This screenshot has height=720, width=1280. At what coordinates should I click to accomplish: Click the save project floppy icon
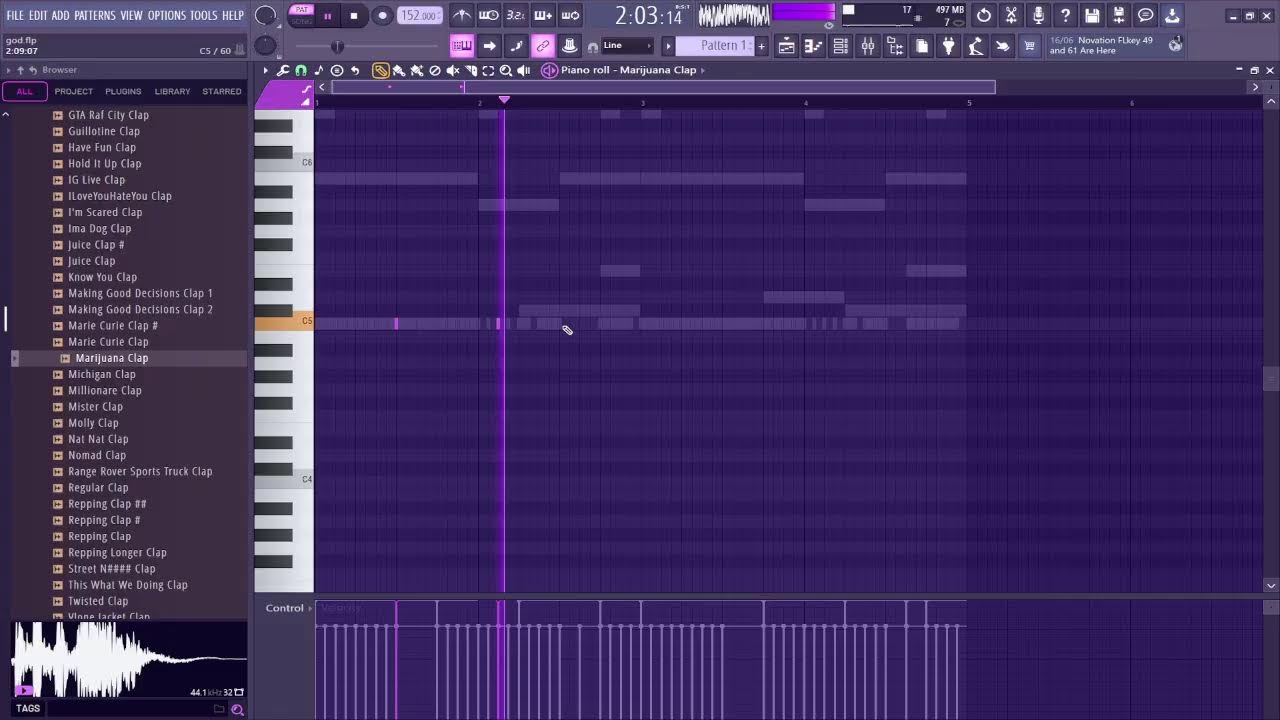coord(1092,15)
